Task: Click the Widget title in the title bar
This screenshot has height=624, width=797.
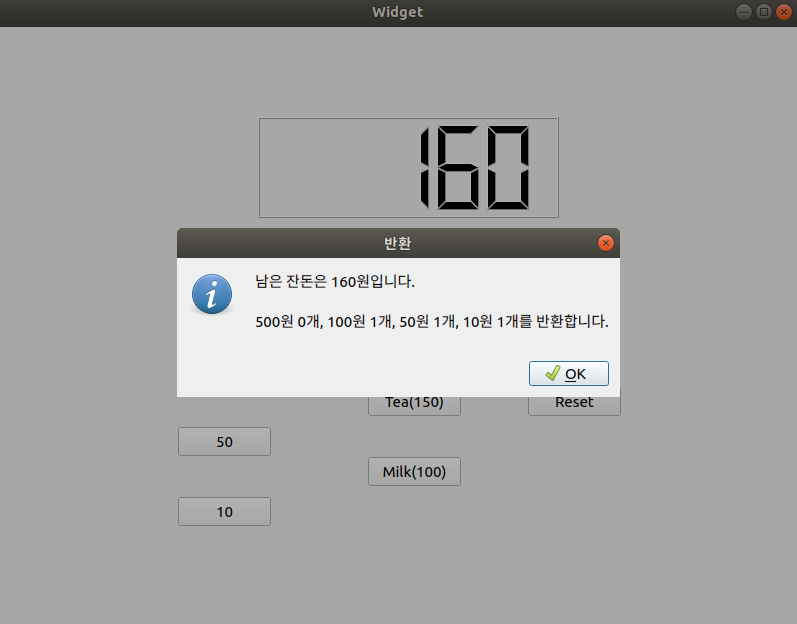Action: tap(397, 12)
